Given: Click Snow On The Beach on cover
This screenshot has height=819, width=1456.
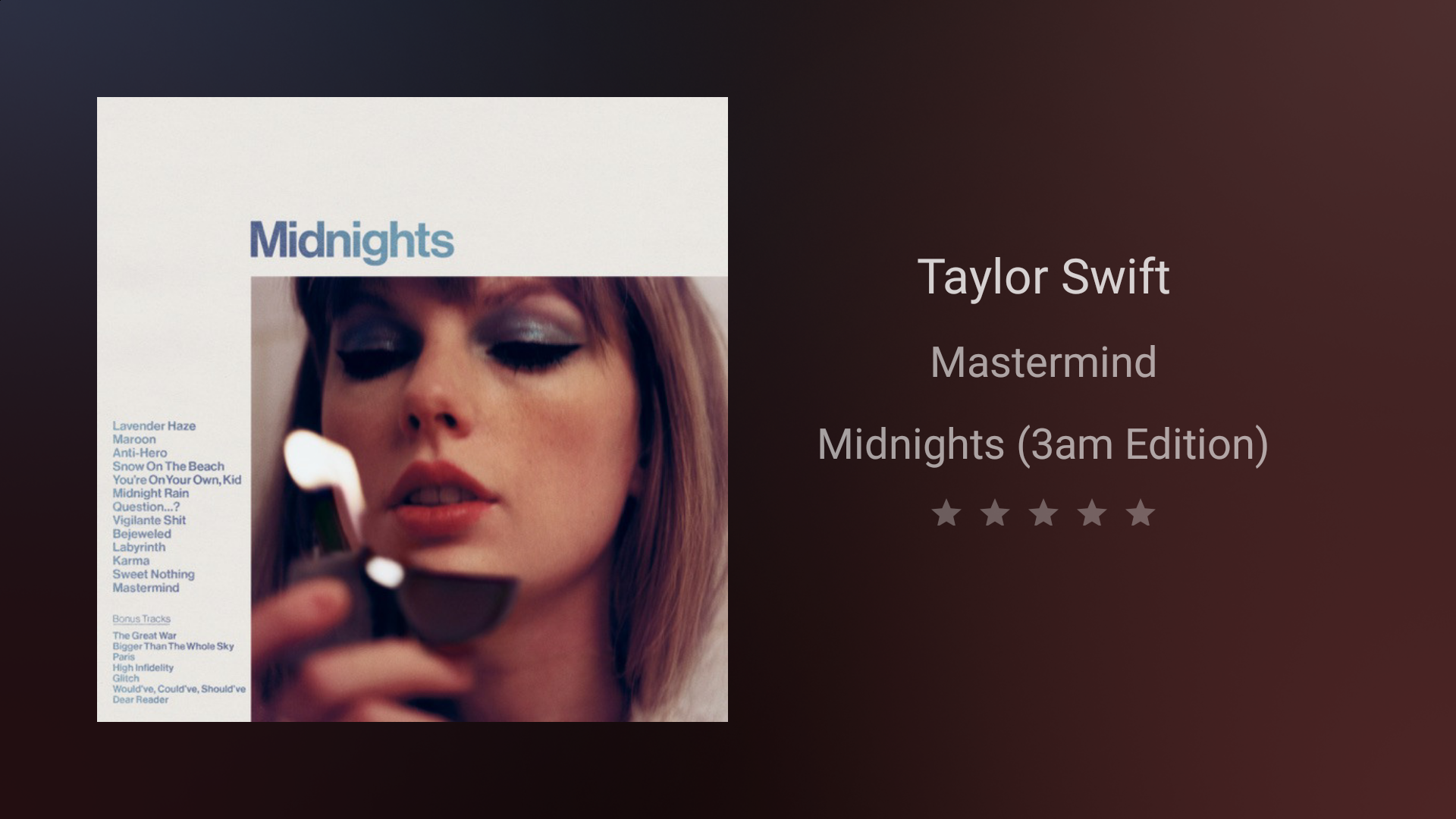Looking at the screenshot, I should tap(168, 466).
